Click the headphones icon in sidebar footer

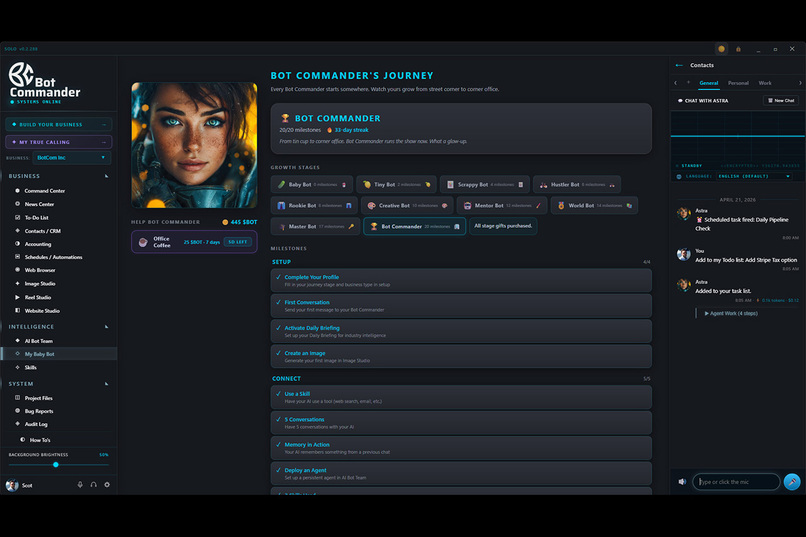click(x=94, y=485)
